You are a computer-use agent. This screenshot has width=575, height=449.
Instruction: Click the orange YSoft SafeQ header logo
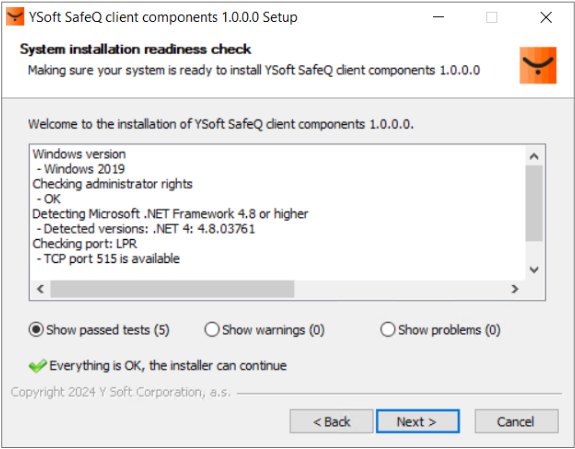(538, 65)
